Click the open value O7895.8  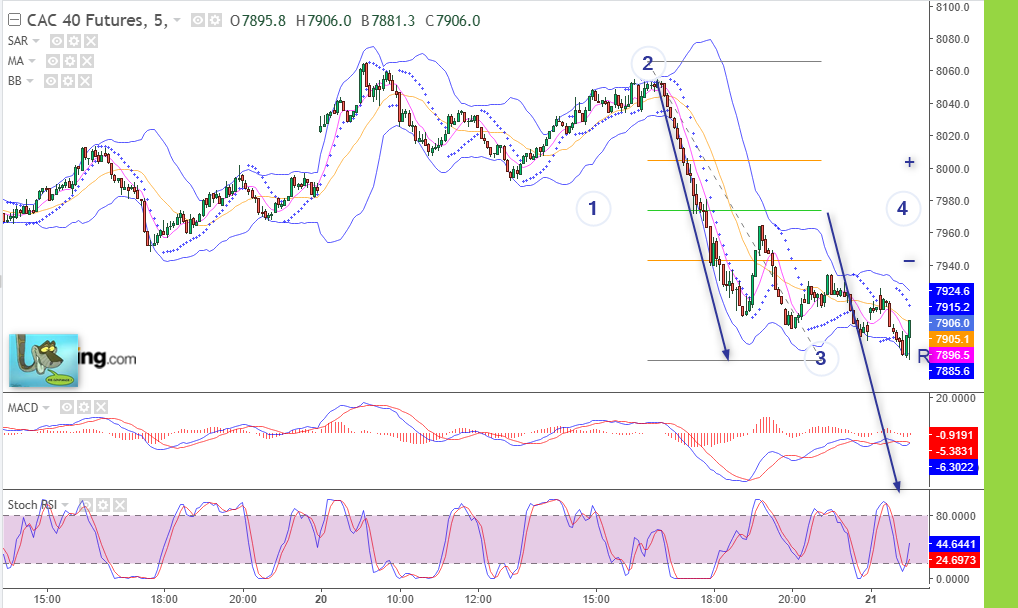[x=258, y=21]
